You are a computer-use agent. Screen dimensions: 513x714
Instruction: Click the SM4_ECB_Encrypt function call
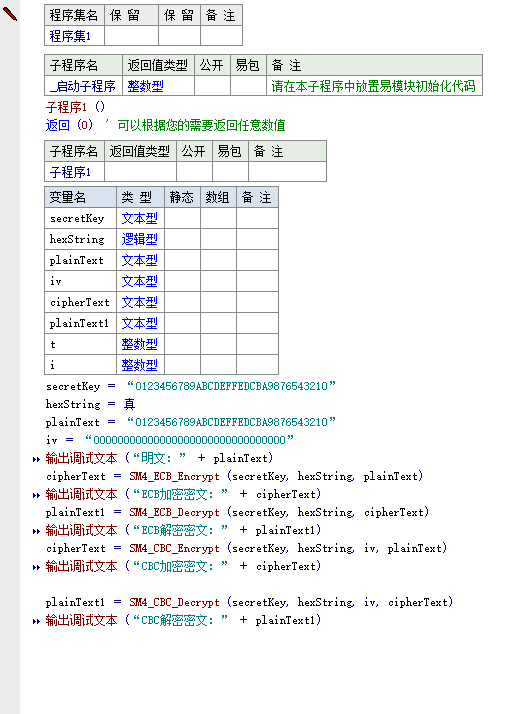pos(174,476)
